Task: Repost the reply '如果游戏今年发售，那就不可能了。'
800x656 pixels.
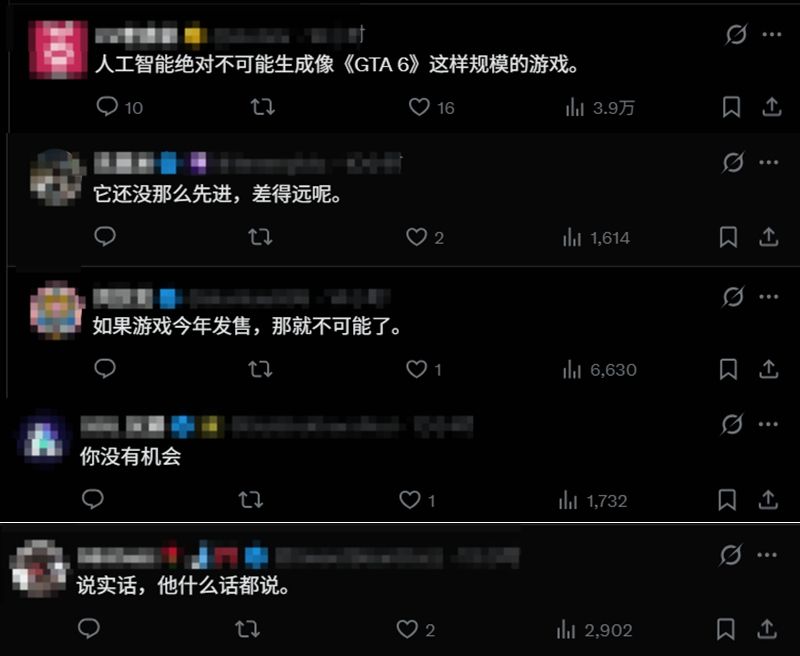Action: 260,369
